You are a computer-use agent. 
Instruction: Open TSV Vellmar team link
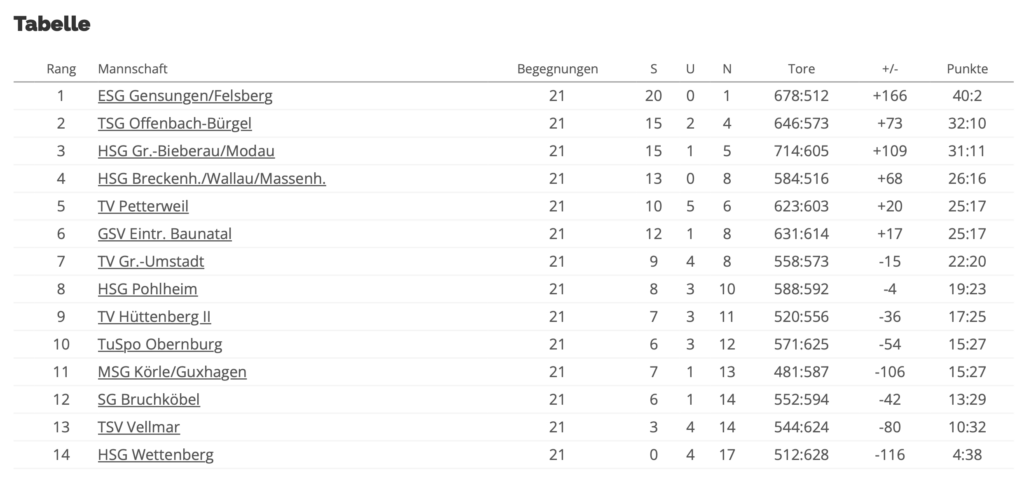click(139, 427)
